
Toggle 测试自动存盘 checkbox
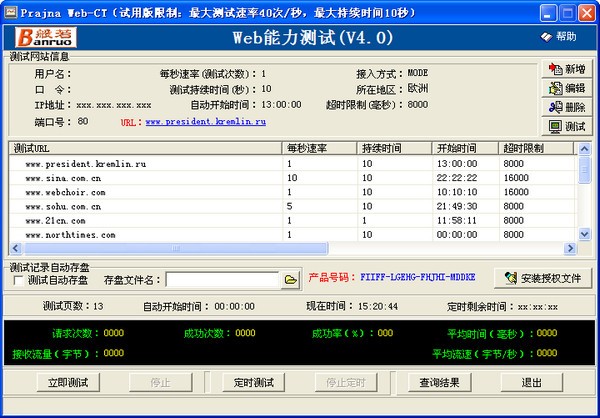[x=18, y=281]
